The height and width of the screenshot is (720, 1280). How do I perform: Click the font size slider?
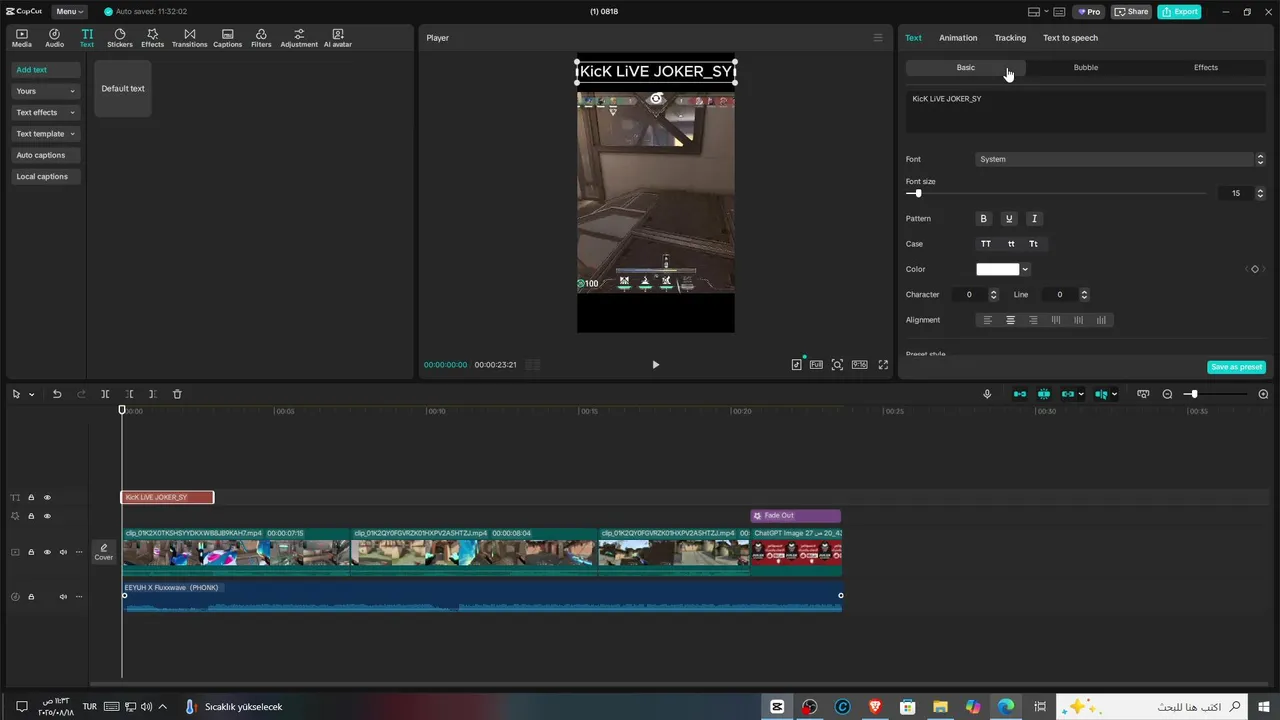coord(1058,193)
